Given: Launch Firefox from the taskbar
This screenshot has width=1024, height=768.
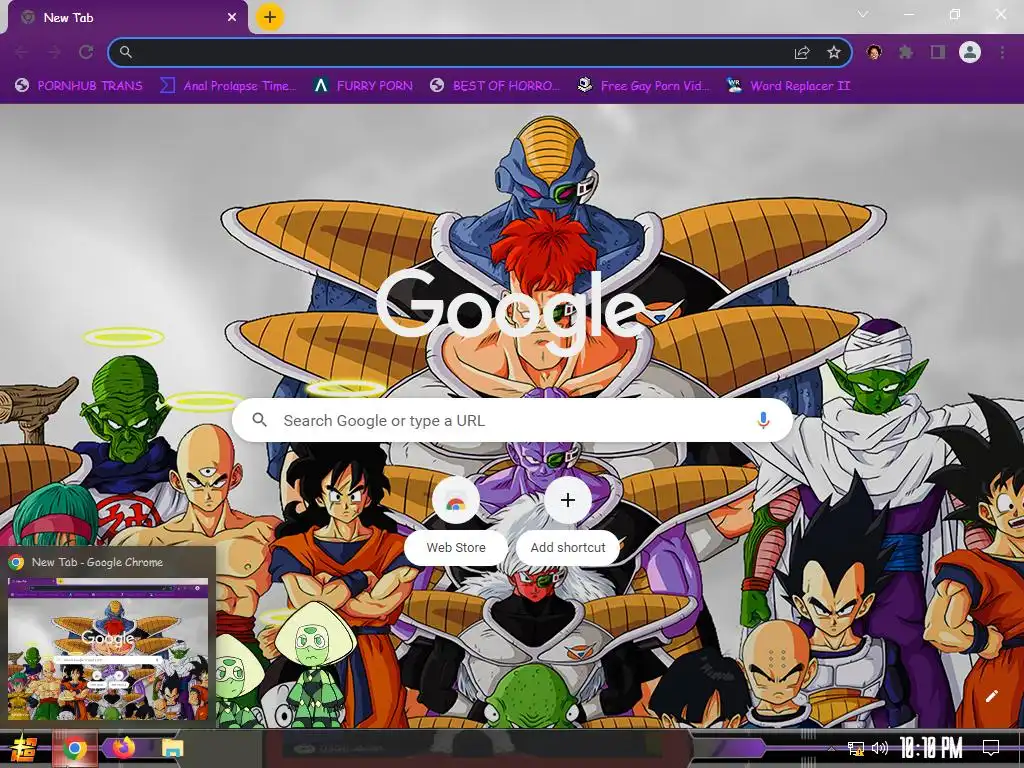Looking at the screenshot, I should coord(123,748).
